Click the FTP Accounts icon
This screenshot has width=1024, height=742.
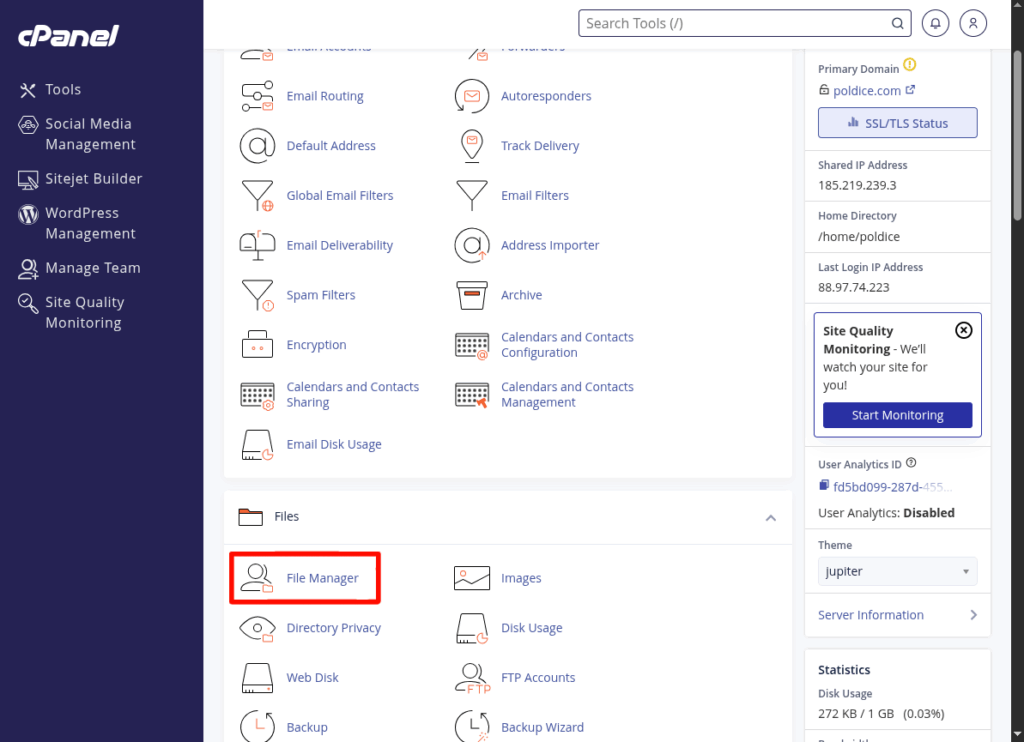(x=471, y=678)
